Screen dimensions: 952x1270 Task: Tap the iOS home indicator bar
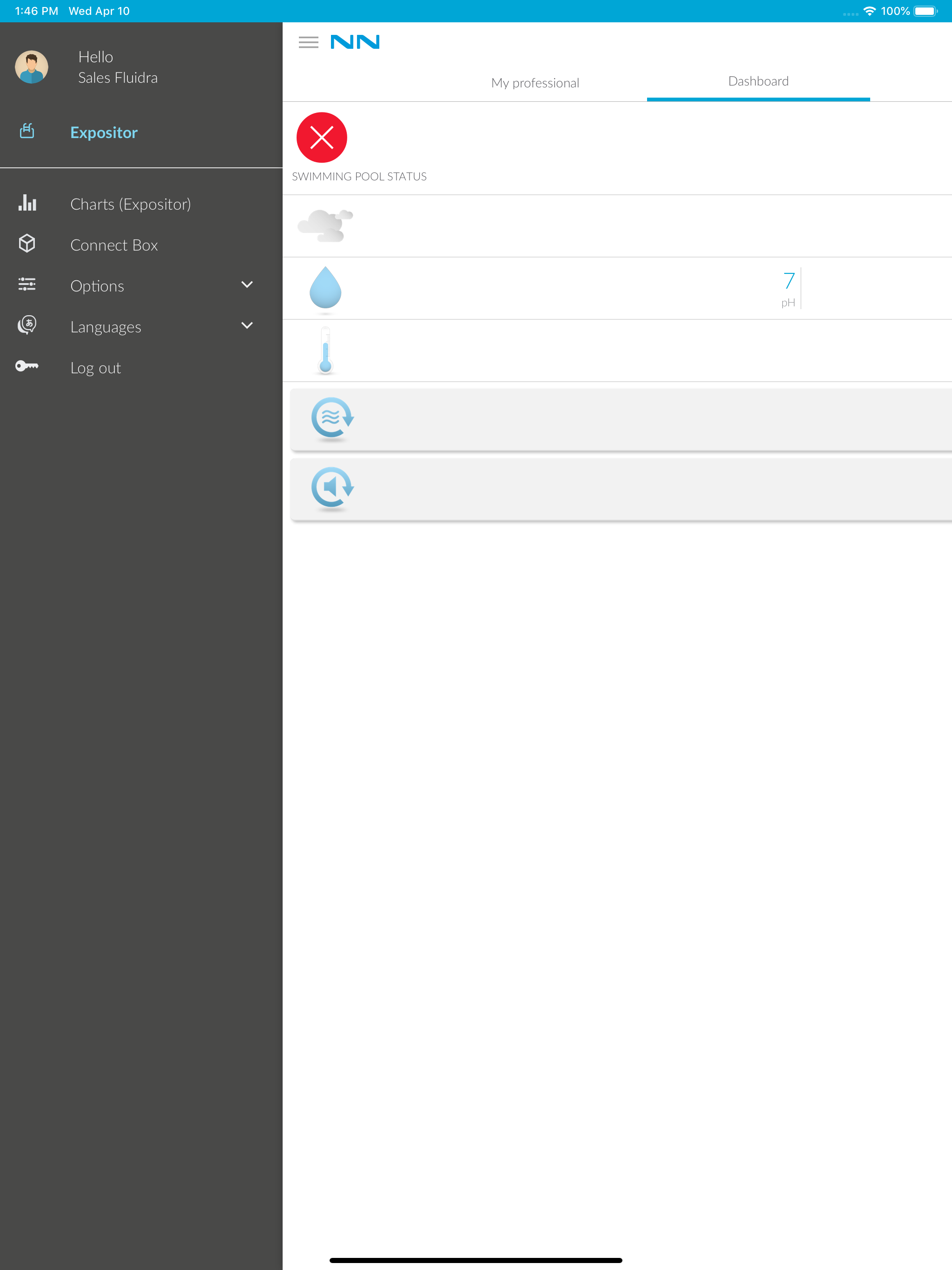point(476,1260)
